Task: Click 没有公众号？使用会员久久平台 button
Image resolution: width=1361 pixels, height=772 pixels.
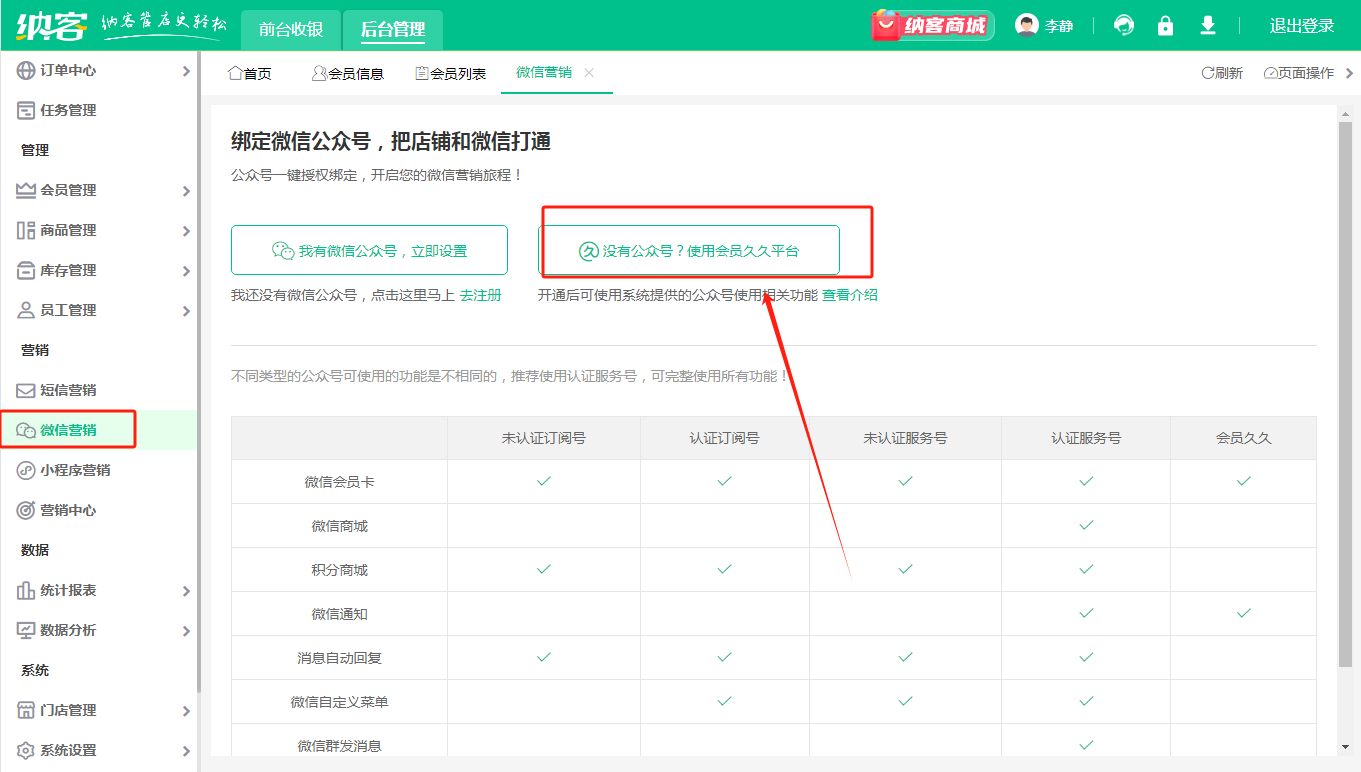Action: pos(689,250)
